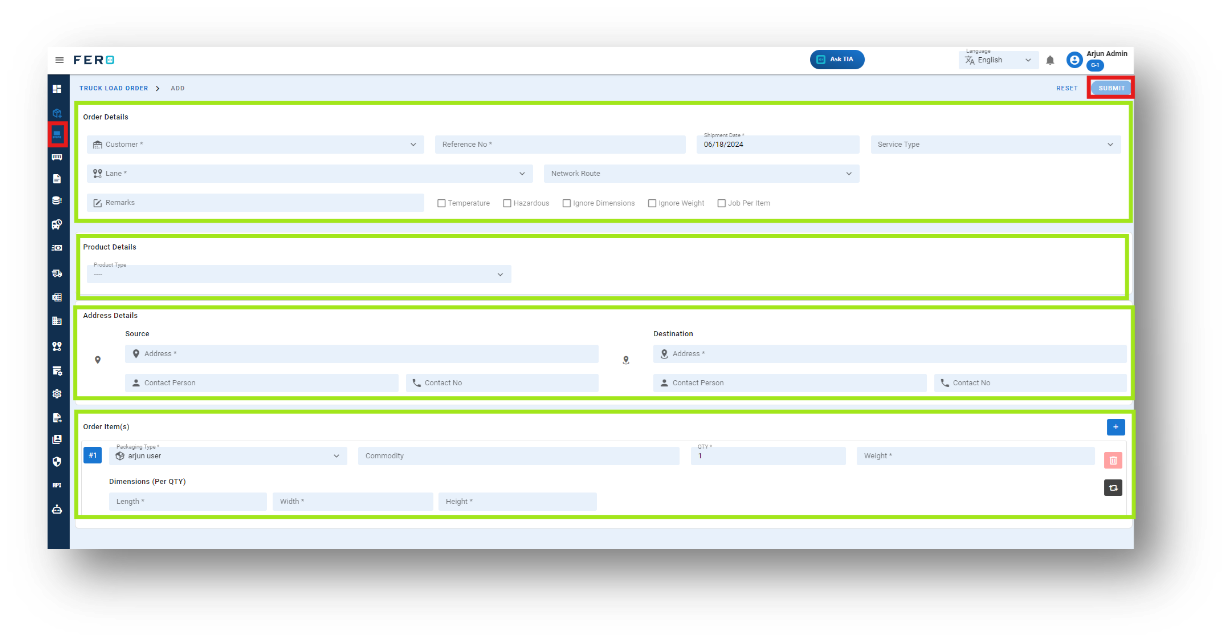
Task: Open the document file icon in the sidebar
Action: click(x=57, y=179)
